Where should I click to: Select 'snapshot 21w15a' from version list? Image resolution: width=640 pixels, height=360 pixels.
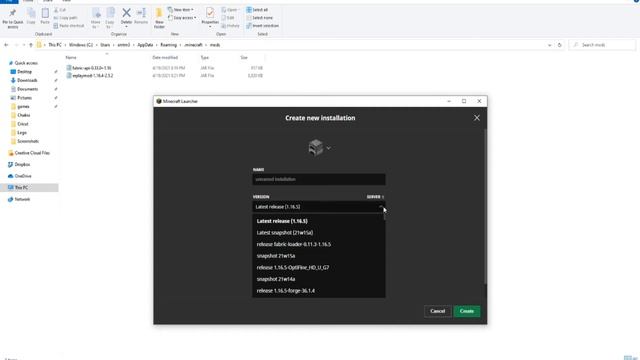click(x=276, y=256)
